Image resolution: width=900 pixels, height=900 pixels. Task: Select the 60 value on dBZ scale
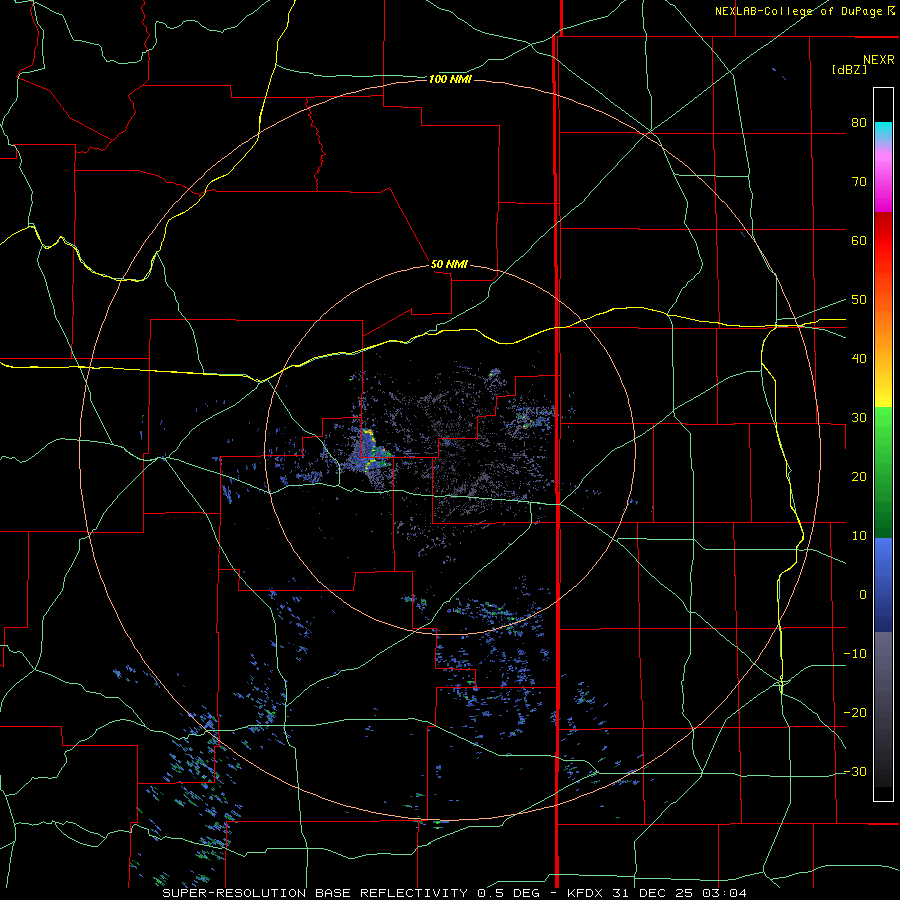[859, 241]
